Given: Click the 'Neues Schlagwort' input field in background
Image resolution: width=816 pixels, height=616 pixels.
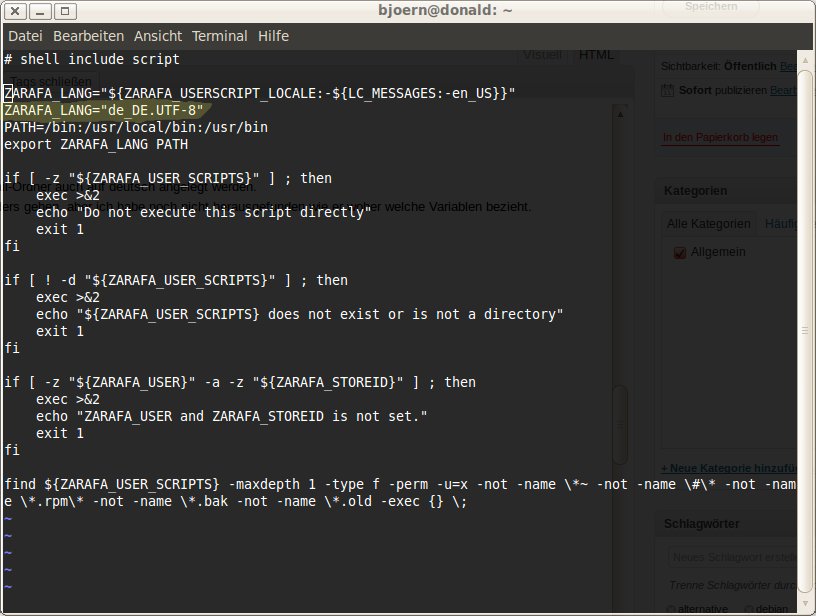Looking at the screenshot, I should [733, 557].
